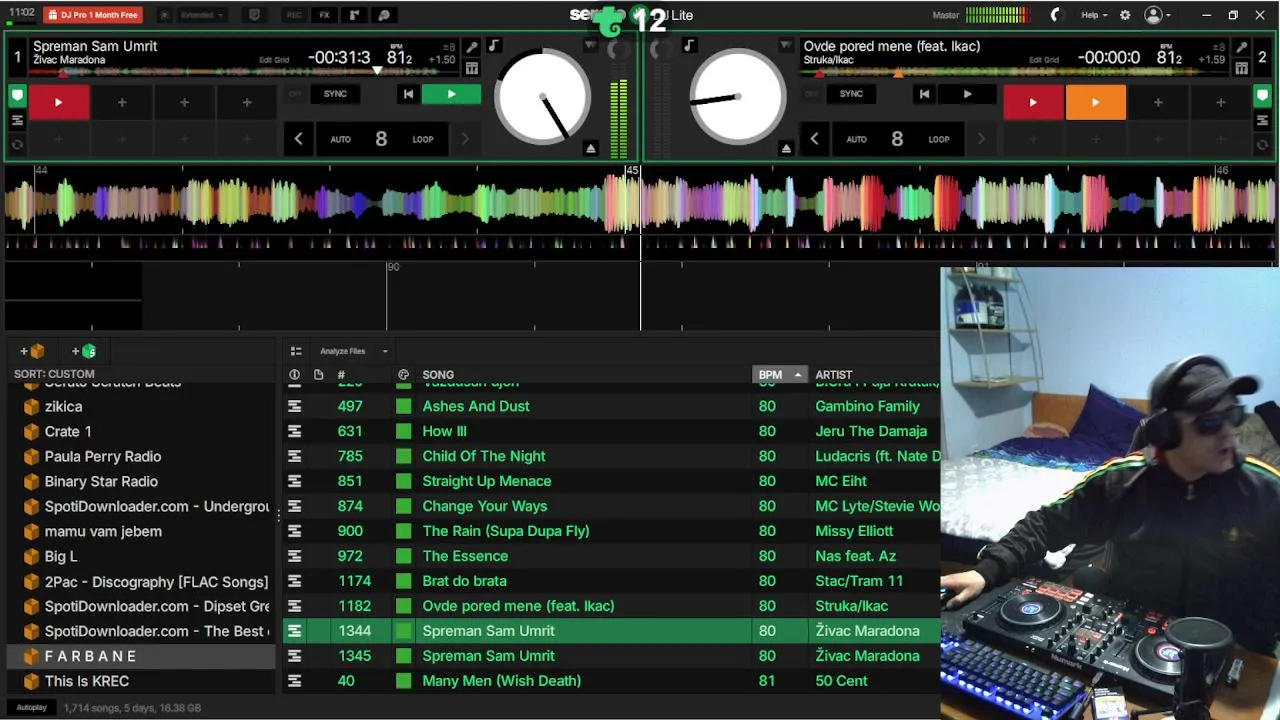Open deck 1 platter options dropdown

590,46
